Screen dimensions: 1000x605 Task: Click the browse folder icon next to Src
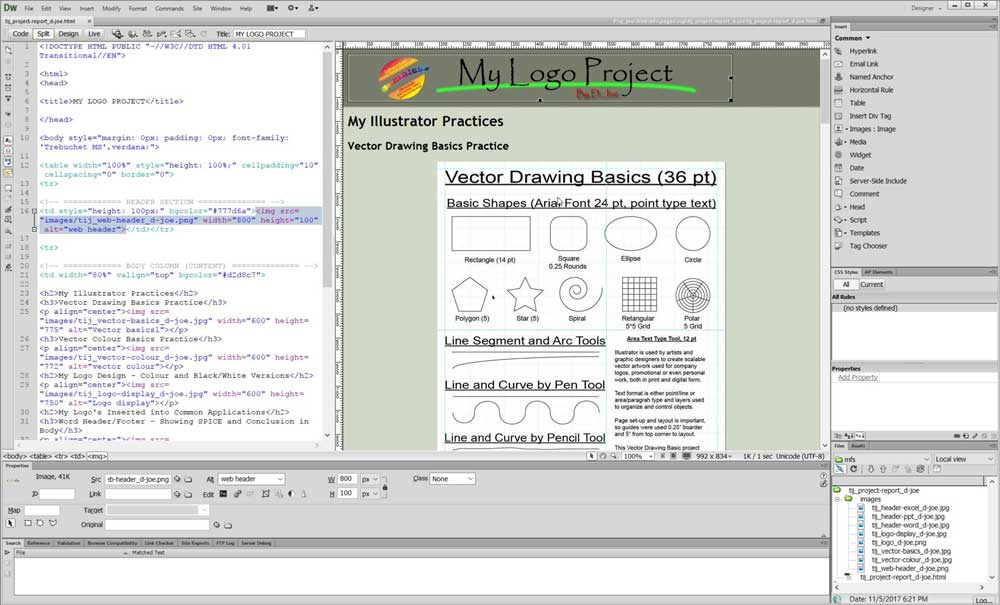187,479
